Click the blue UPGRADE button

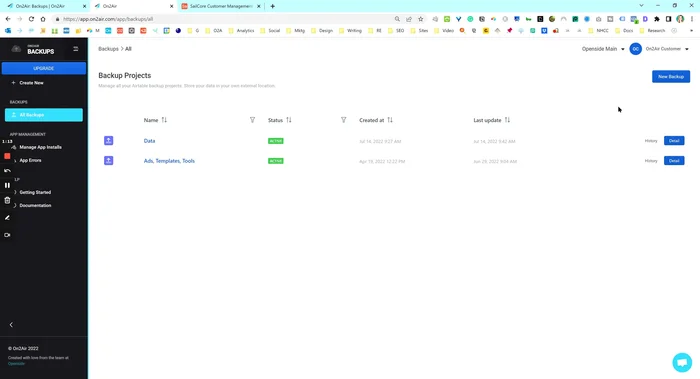point(43,68)
